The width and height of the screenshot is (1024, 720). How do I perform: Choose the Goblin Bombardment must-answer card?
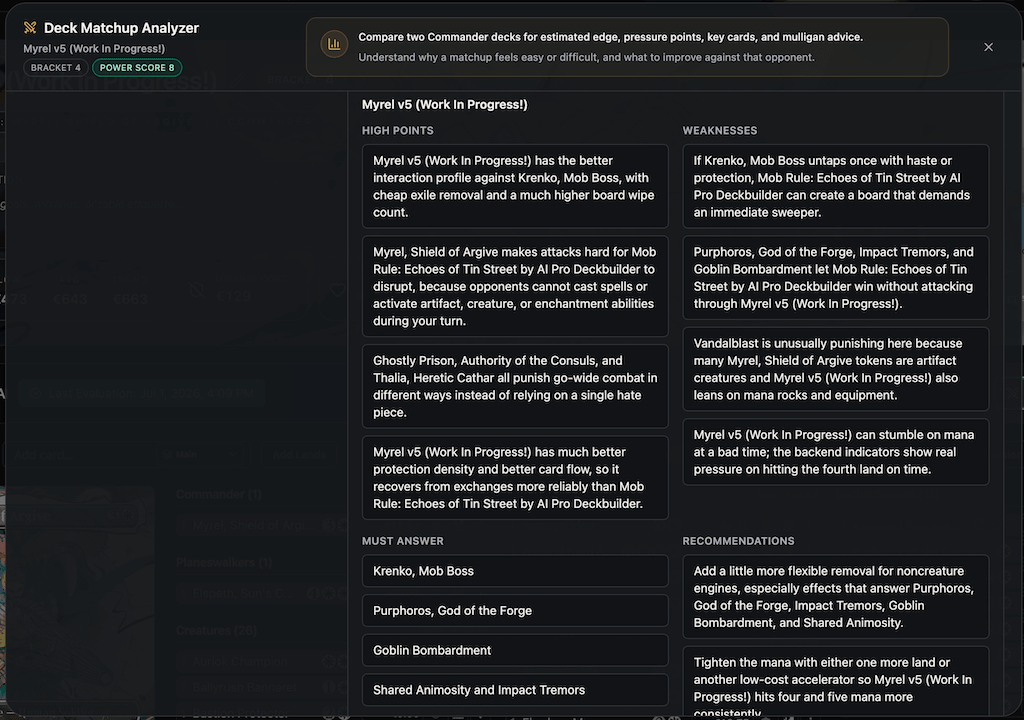(515, 651)
